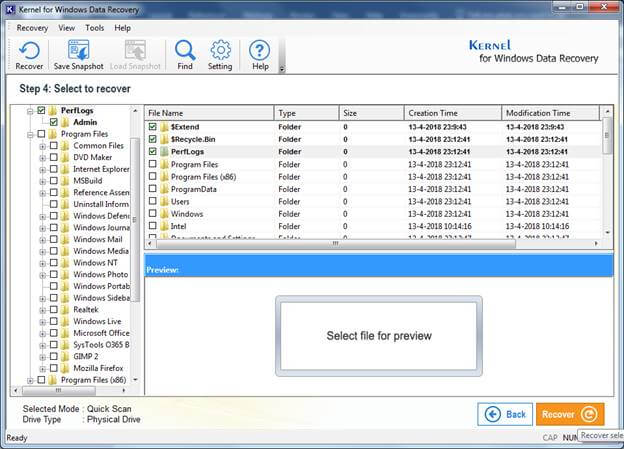Click the orange Recover button
Screen dimensions: 624x449
coord(570,414)
